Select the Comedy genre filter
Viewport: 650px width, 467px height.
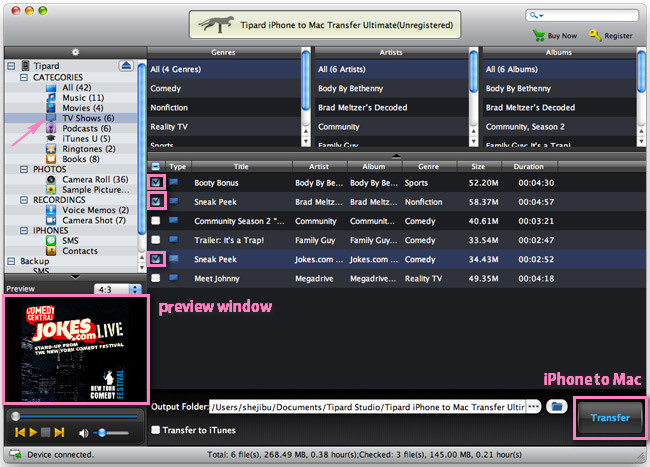[x=224, y=88]
